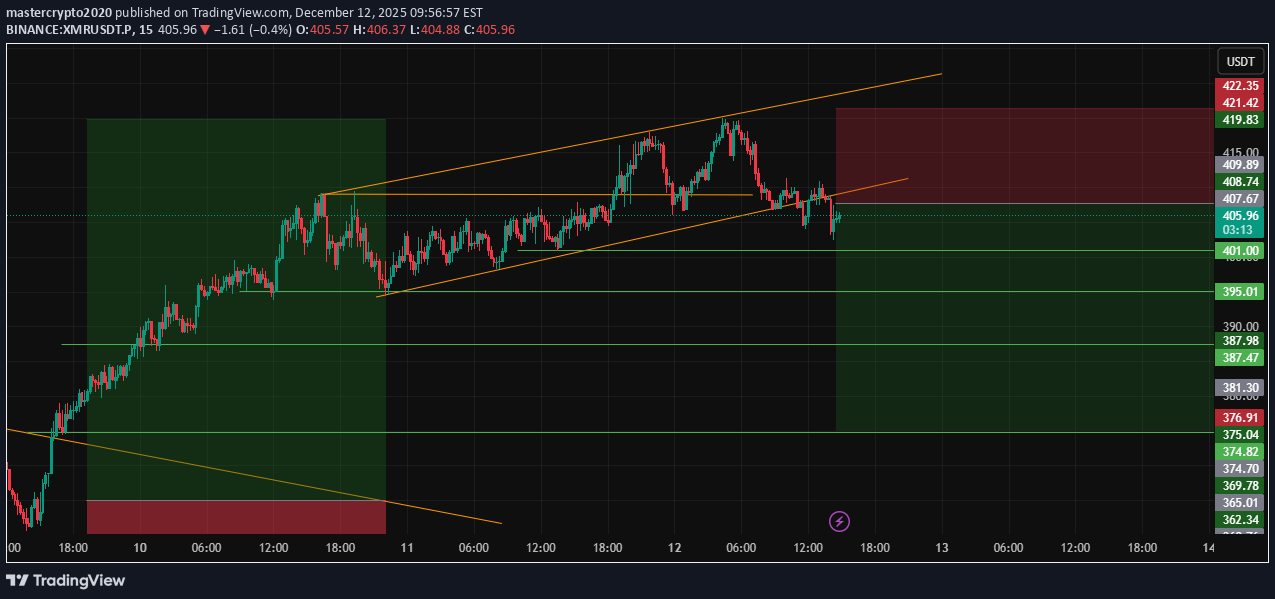
Task: Click the 395.01 support price label
Action: pyautogui.click(x=1239, y=291)
